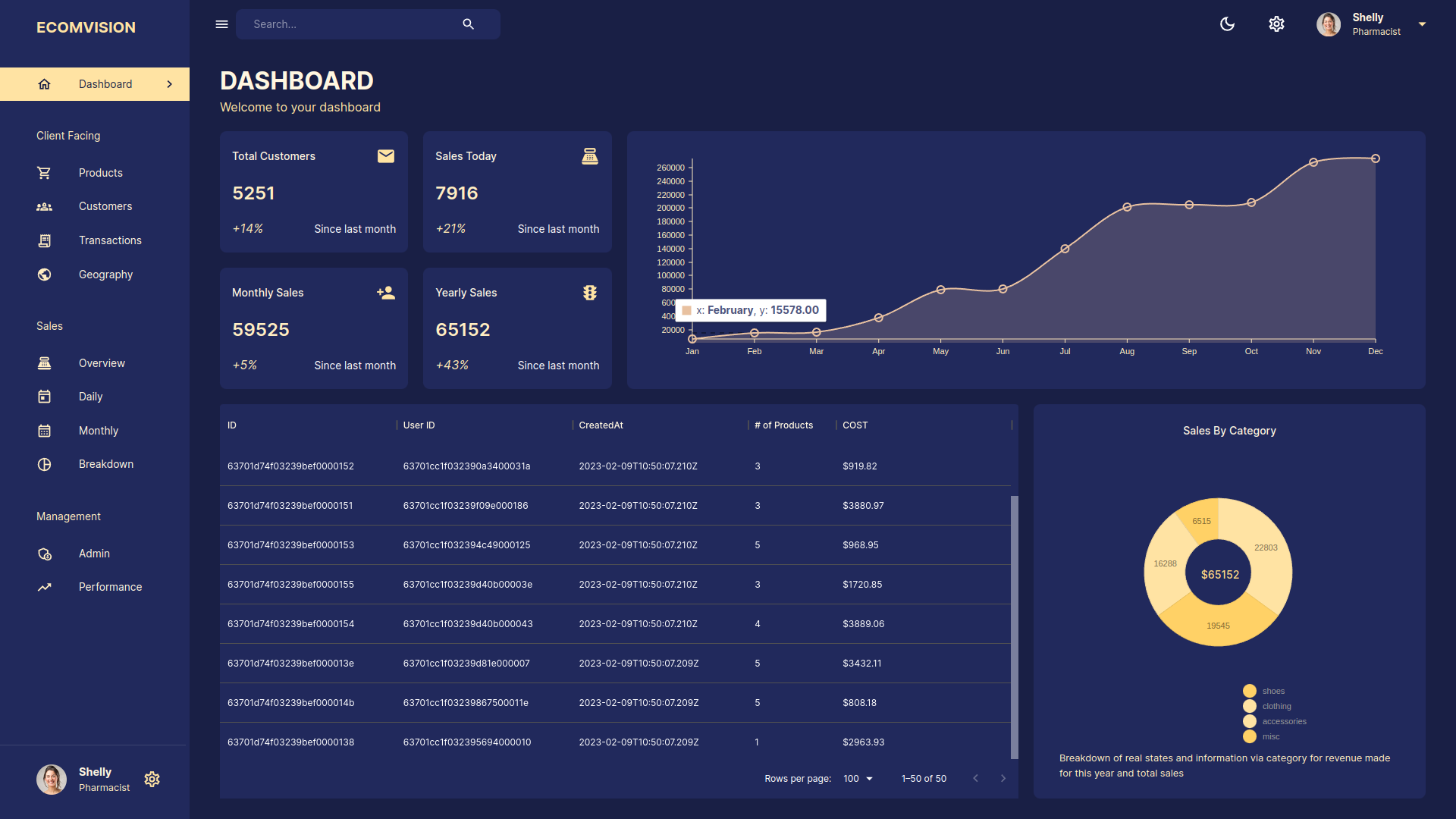Click the next page arrow in pagination
This screenshot has height=819, width=1456.
[x=1003, y=779]
